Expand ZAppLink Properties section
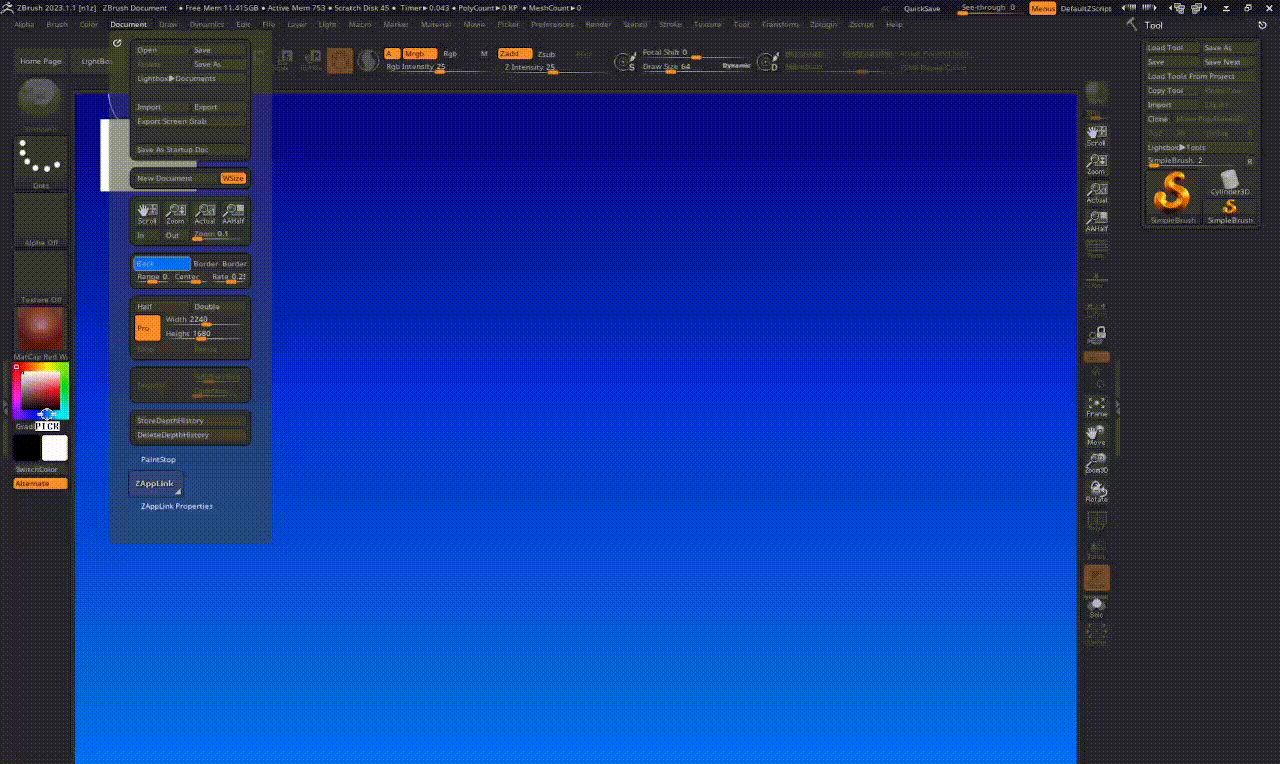Image resolution: width=1280 pixels, height=764 pixels. pos(177,506)
